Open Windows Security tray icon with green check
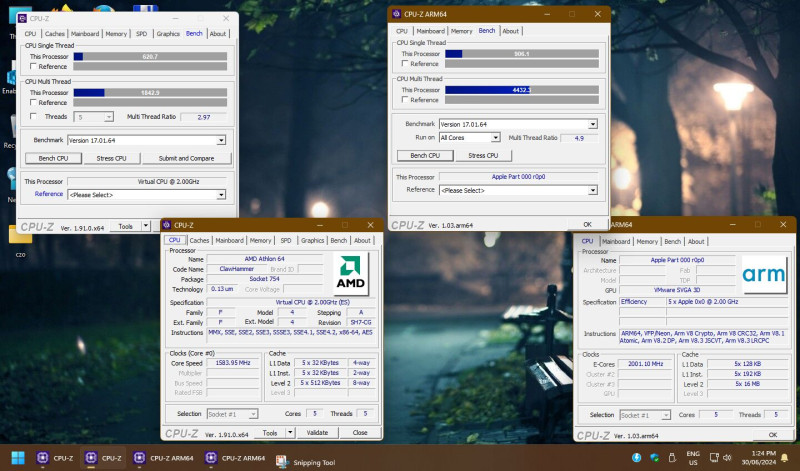 point(654,458)
